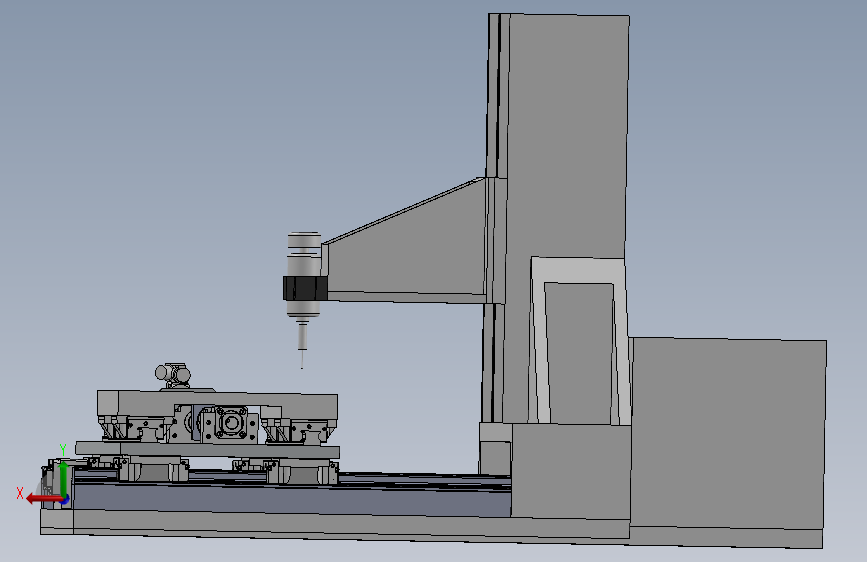Select the thin cutting tool tip below the spindle
867x562 pixels.
click(302, 360)
